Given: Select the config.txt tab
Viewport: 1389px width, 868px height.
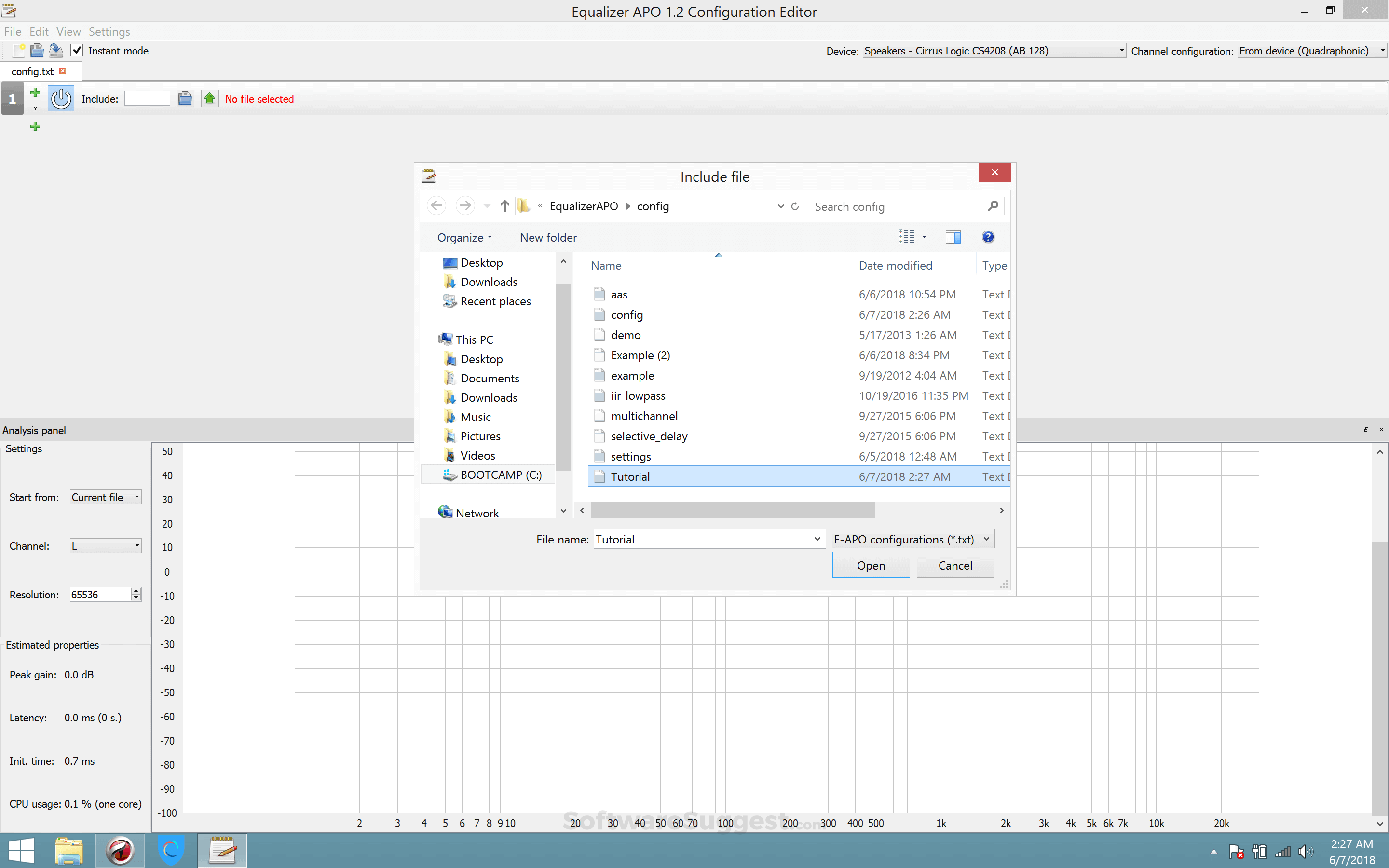Looking at the screenshot, I should [x=31, y=71].
